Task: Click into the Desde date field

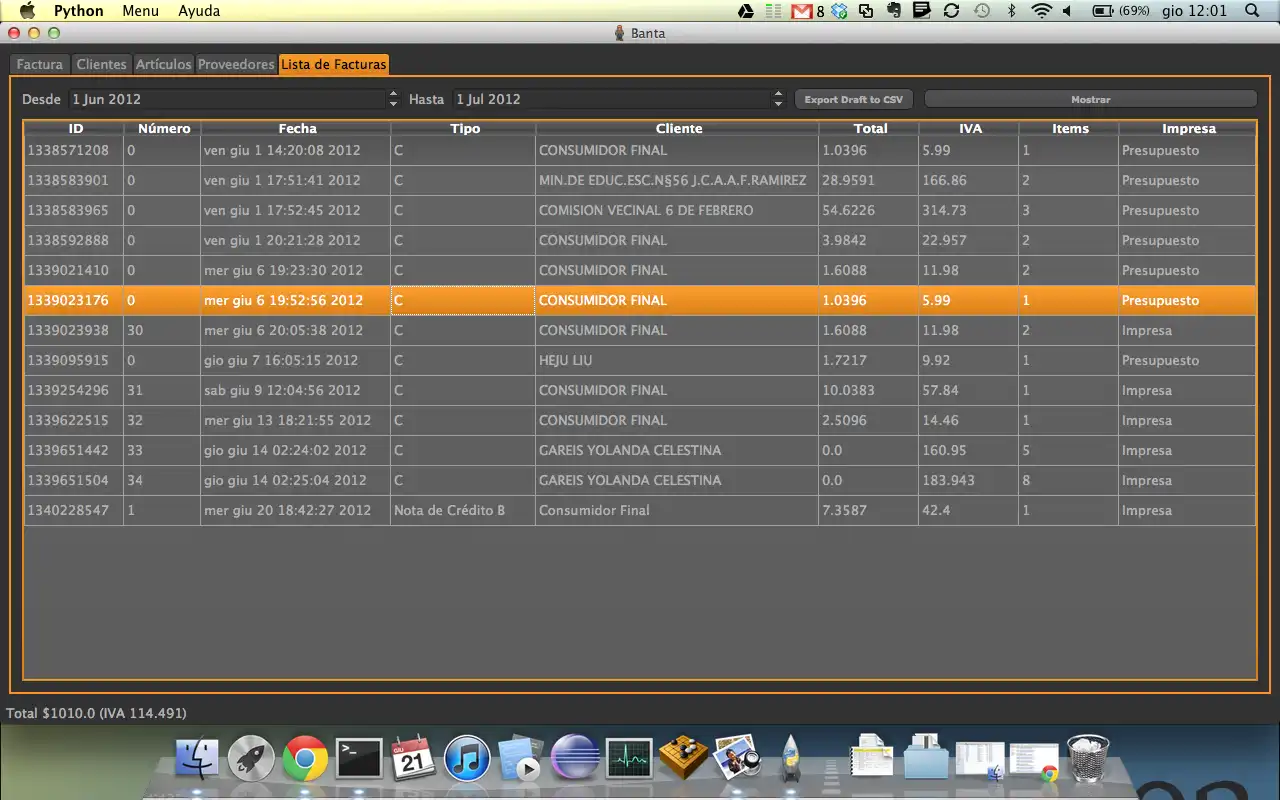Action: click(x=227, y=99)
